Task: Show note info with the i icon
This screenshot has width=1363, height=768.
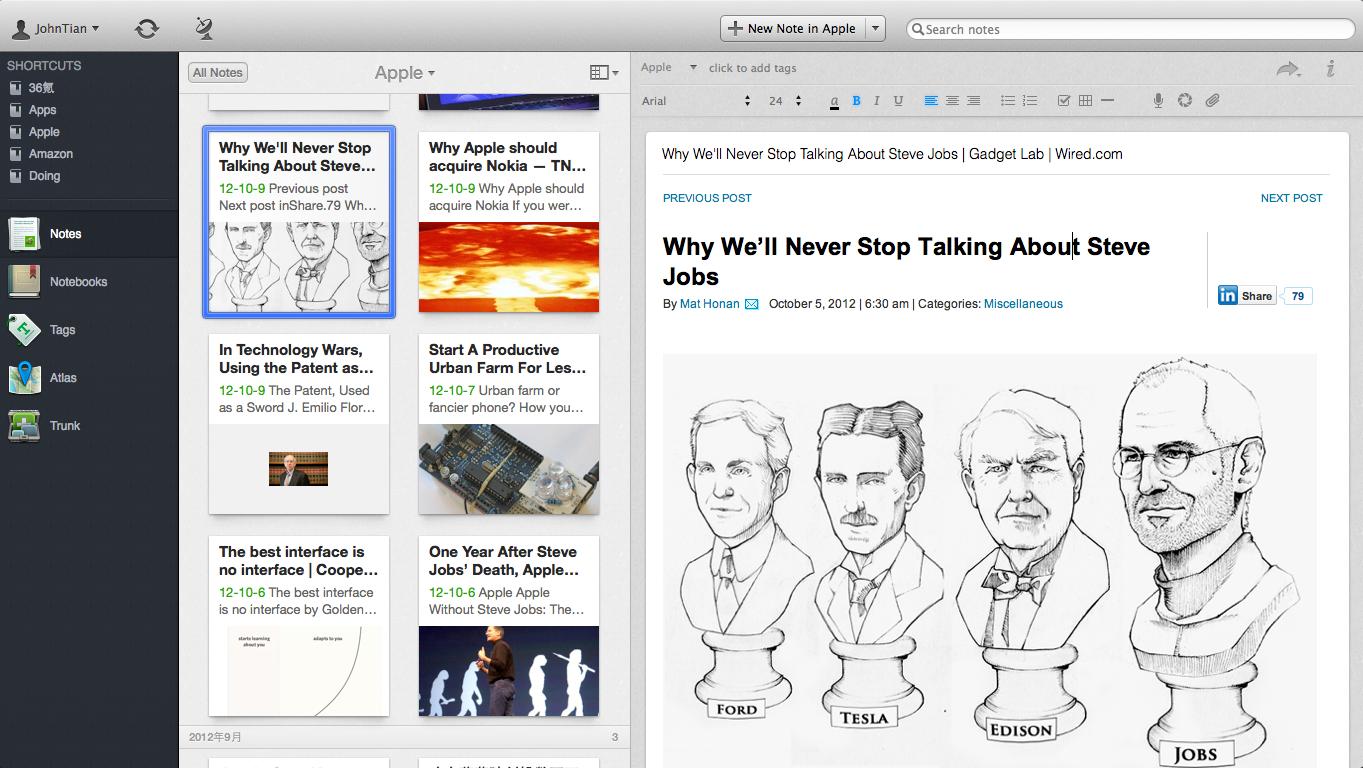Action: (x=1330, y=68)
